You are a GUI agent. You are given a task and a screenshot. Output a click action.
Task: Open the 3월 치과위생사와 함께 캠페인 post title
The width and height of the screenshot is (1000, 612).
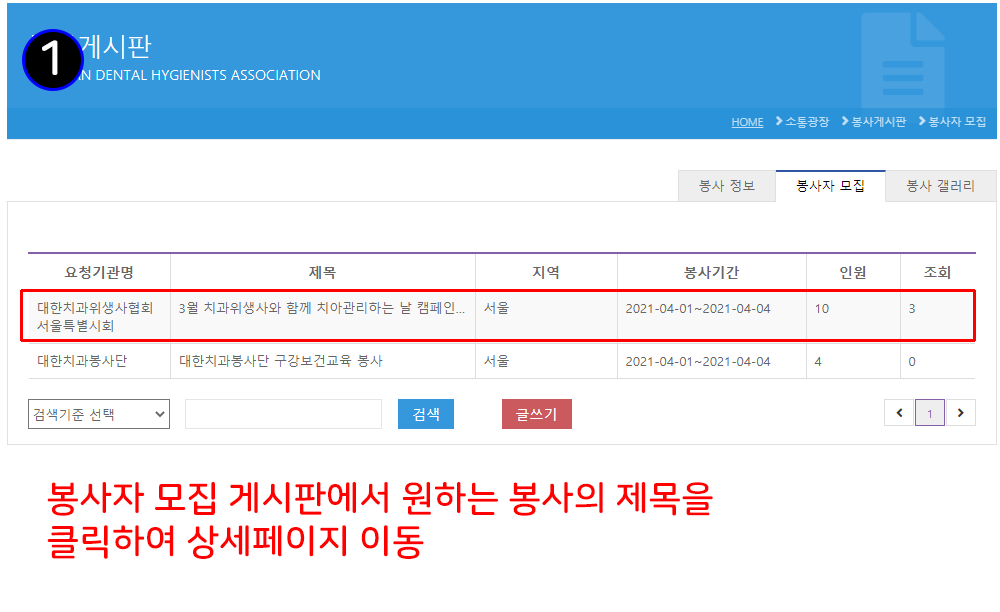tap(321, 309)
